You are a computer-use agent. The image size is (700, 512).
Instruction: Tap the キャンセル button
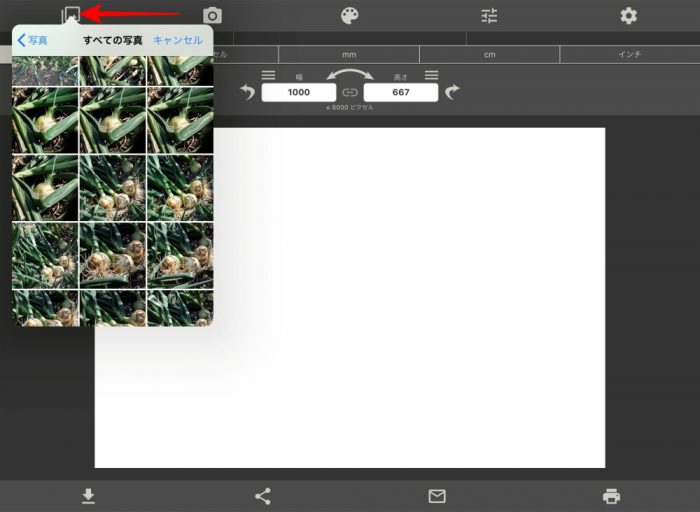pos(178,40)
